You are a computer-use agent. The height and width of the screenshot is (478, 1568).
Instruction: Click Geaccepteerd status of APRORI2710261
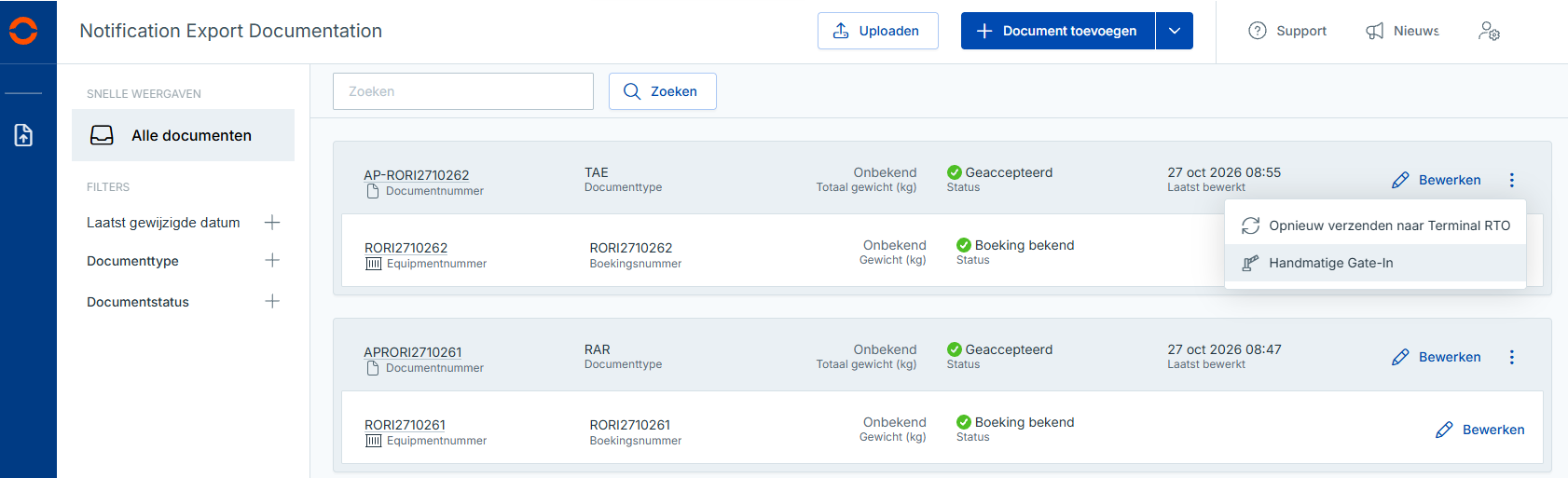[x=999, y=349]
